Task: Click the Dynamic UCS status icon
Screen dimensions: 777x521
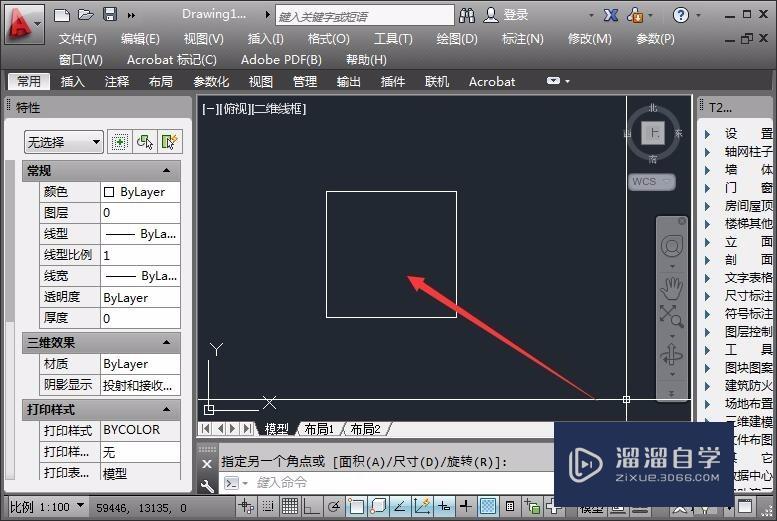Action: 422,506
